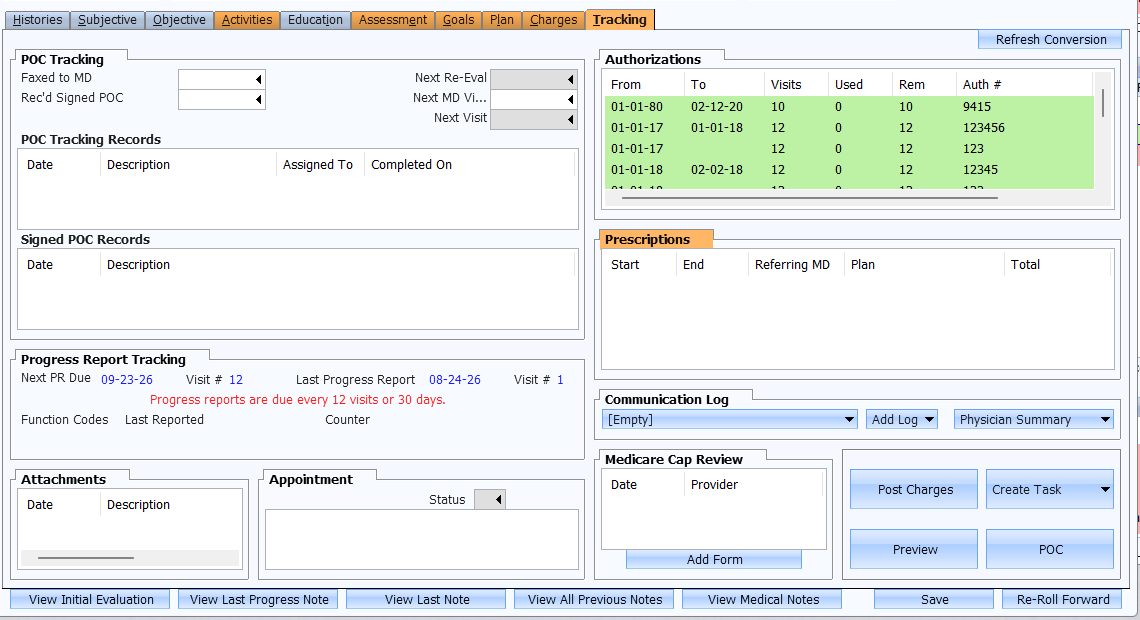Switch to the Subjective tab
1140x620 pixels.
[108, 20]
